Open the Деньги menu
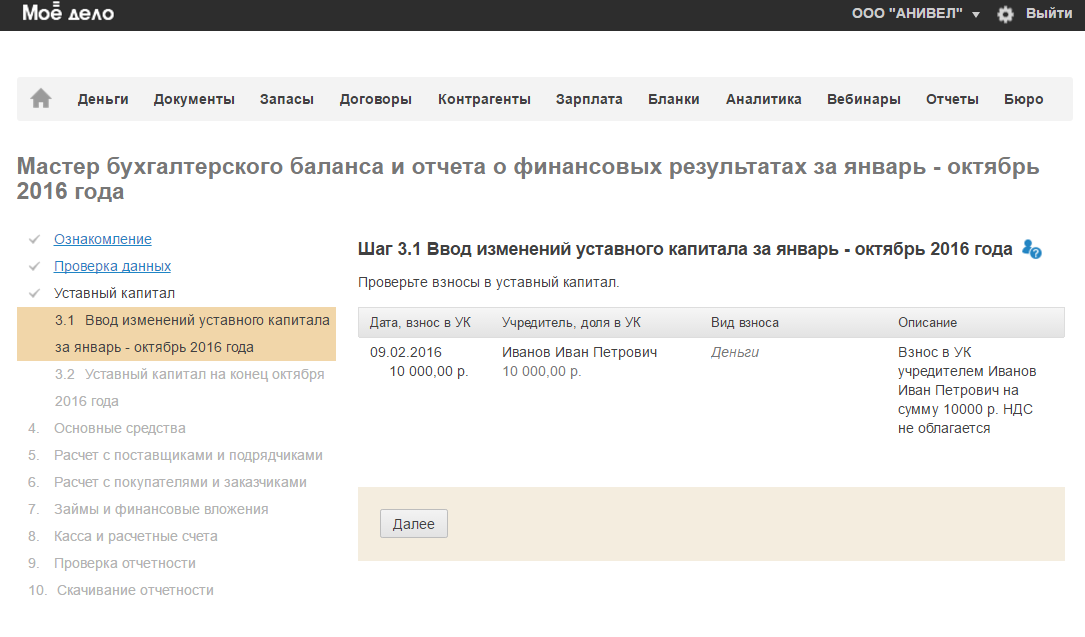This screenshot has height=637, width=1085. [x=103, y=99]
